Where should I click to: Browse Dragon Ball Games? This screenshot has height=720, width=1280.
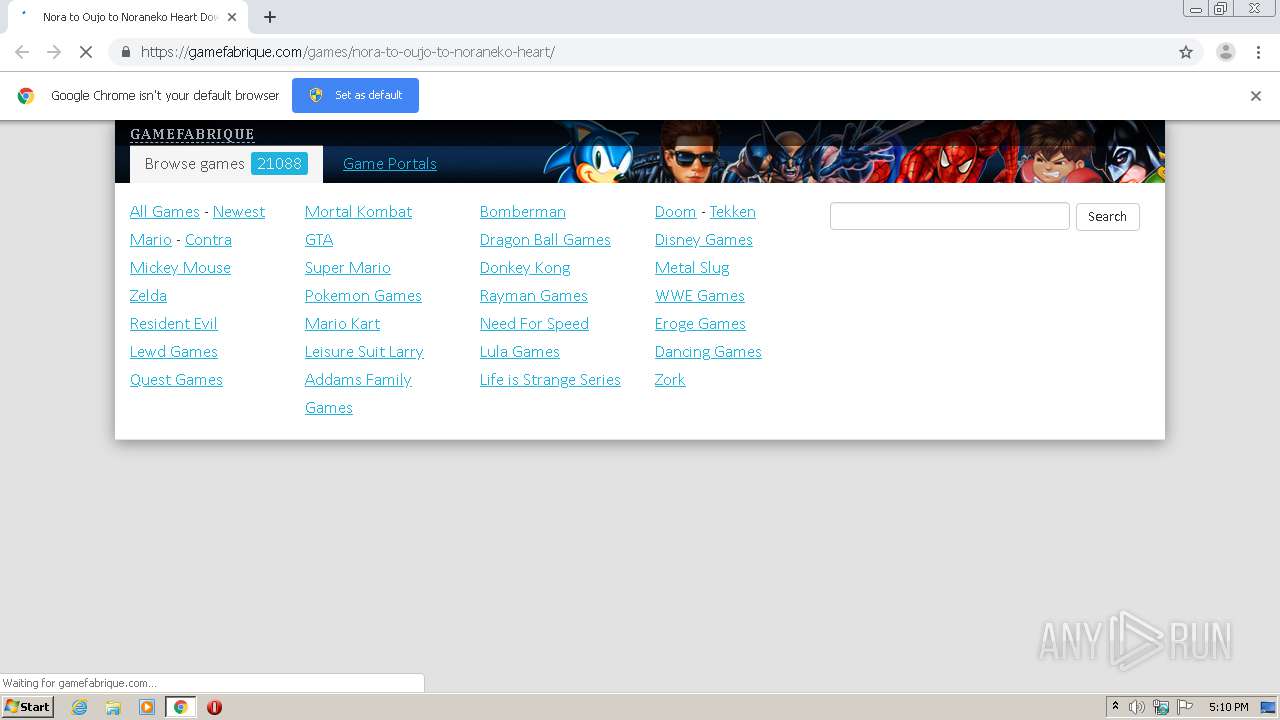(x=545, y=240)
